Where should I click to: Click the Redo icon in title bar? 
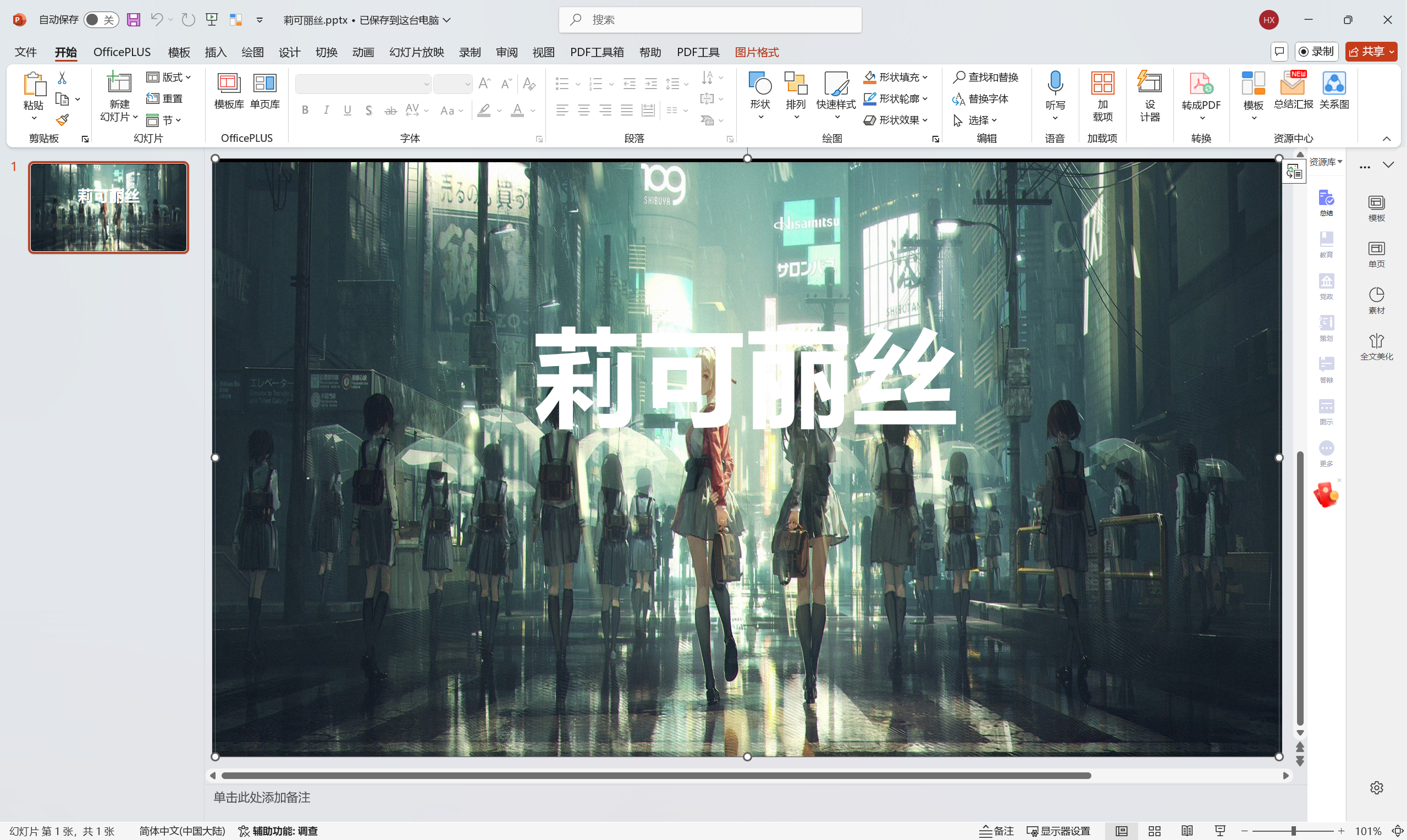(x=188, y=20)
